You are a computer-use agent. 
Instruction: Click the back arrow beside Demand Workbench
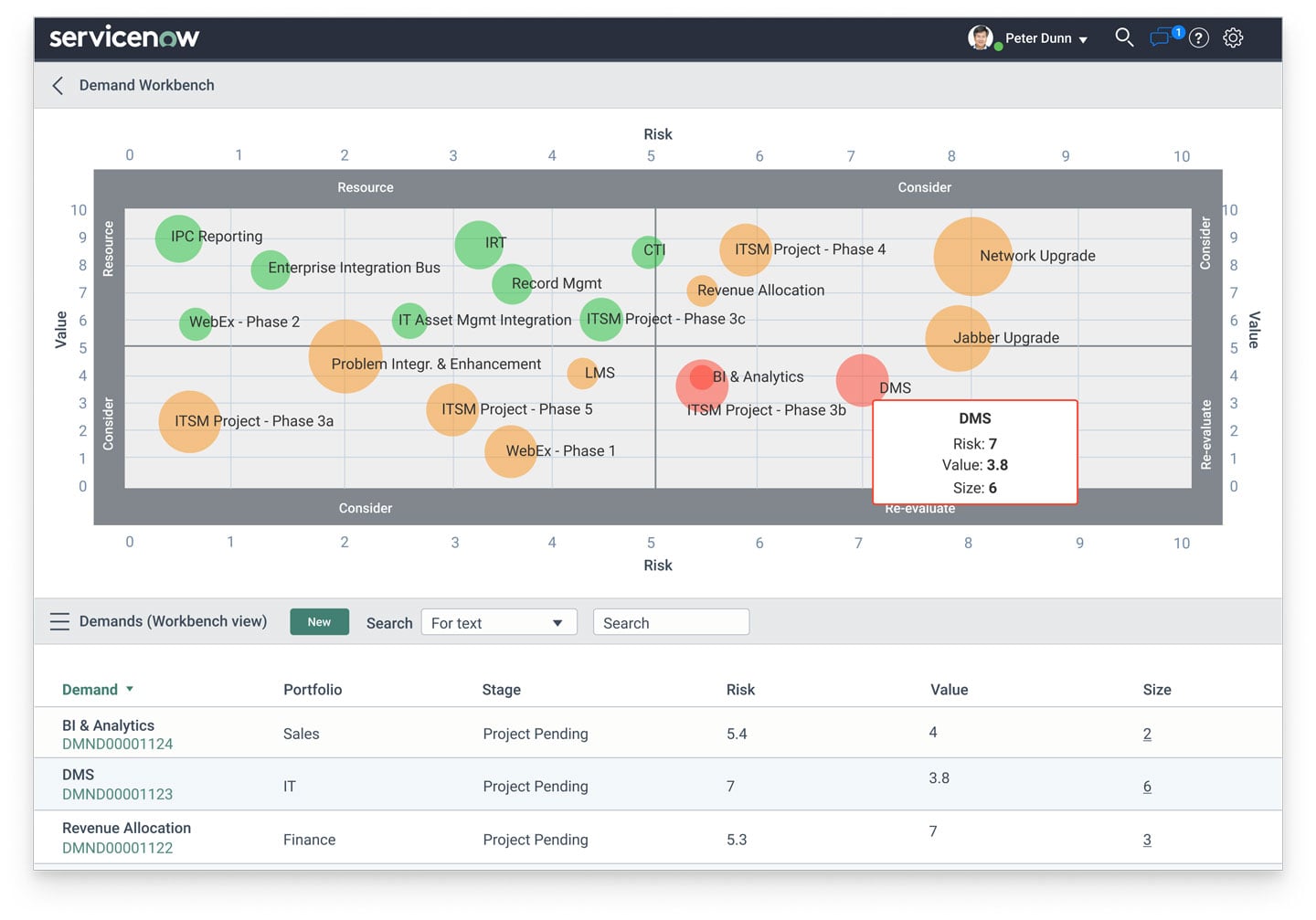(x=58, y=86)
